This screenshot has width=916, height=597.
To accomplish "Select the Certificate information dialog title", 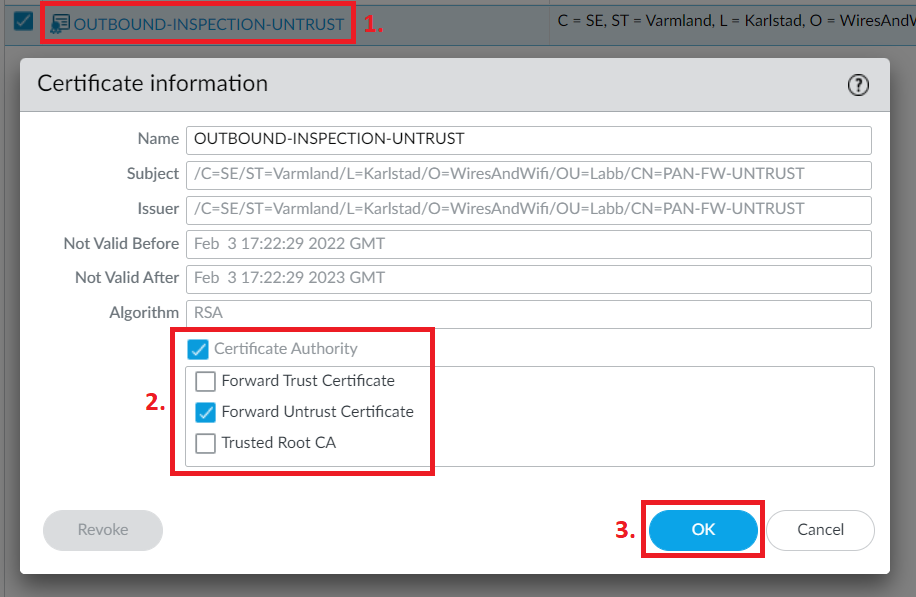I will pos(152,84).
